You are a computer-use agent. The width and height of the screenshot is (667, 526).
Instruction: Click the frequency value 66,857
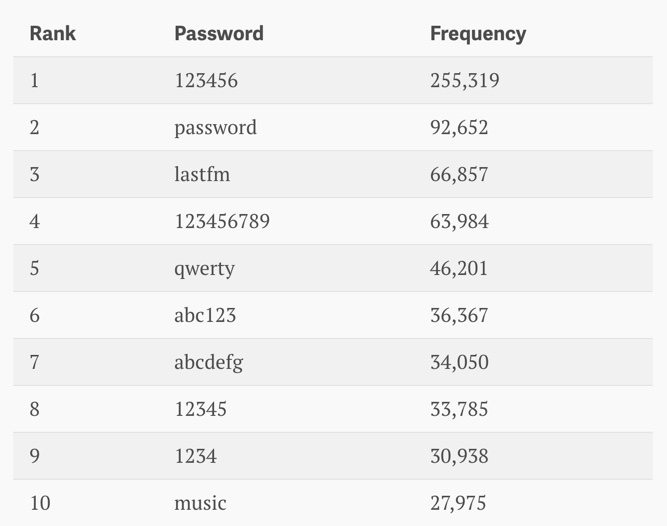(459, 174)
